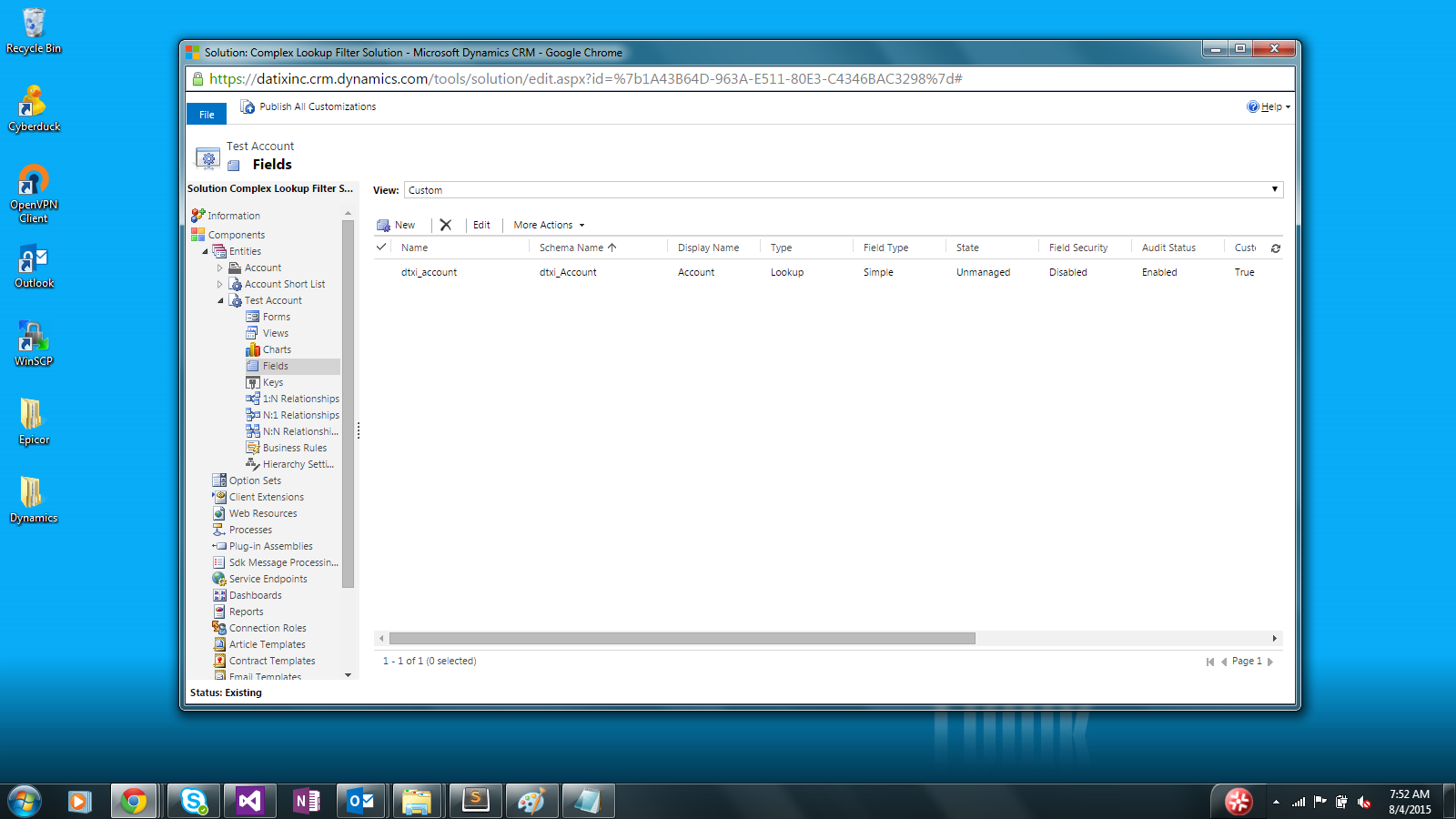
Task: Click the Publish All Customizations icon
Action: click(x=247, y=106)
